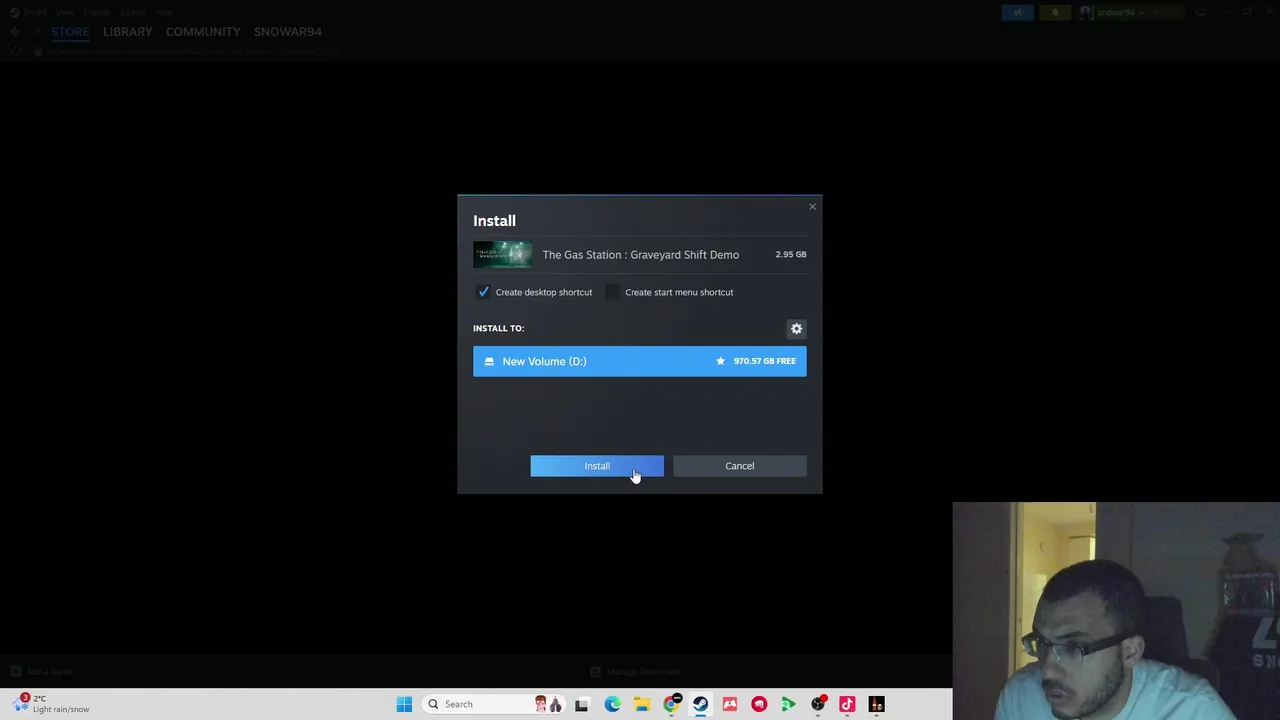Image resolution: width=1280 pixels, height=720 pixels.
Task: Click Steam notifications bell icon
Action: coord(1055,12)
